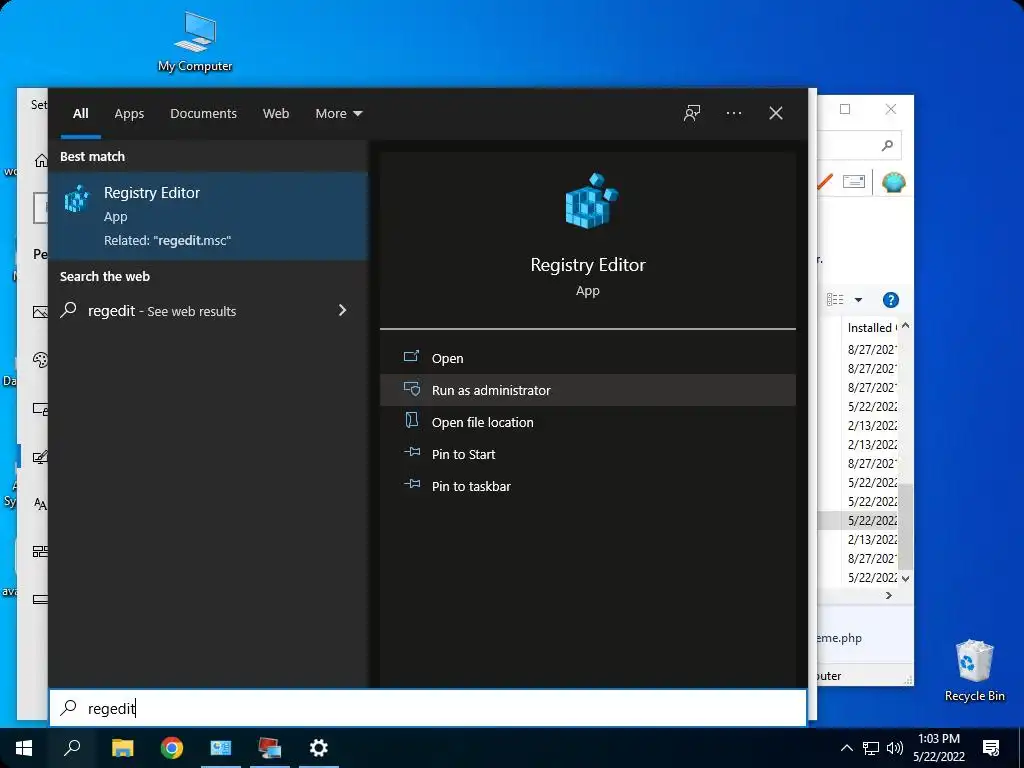Image resolution: width=1024 pixels, height=768 pixels.
Task: Open Google Chrome from the taskbar
Action: pyautogui.click(x=172, y=748)
